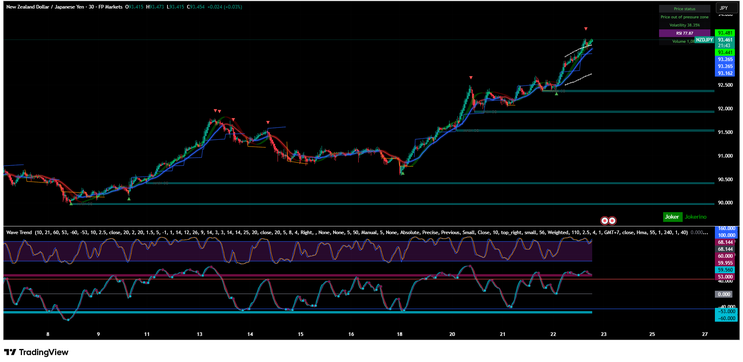Click the purple RSI 77.87 cell
This screenshot has width=743, height=362.
(x=684, y=33)
